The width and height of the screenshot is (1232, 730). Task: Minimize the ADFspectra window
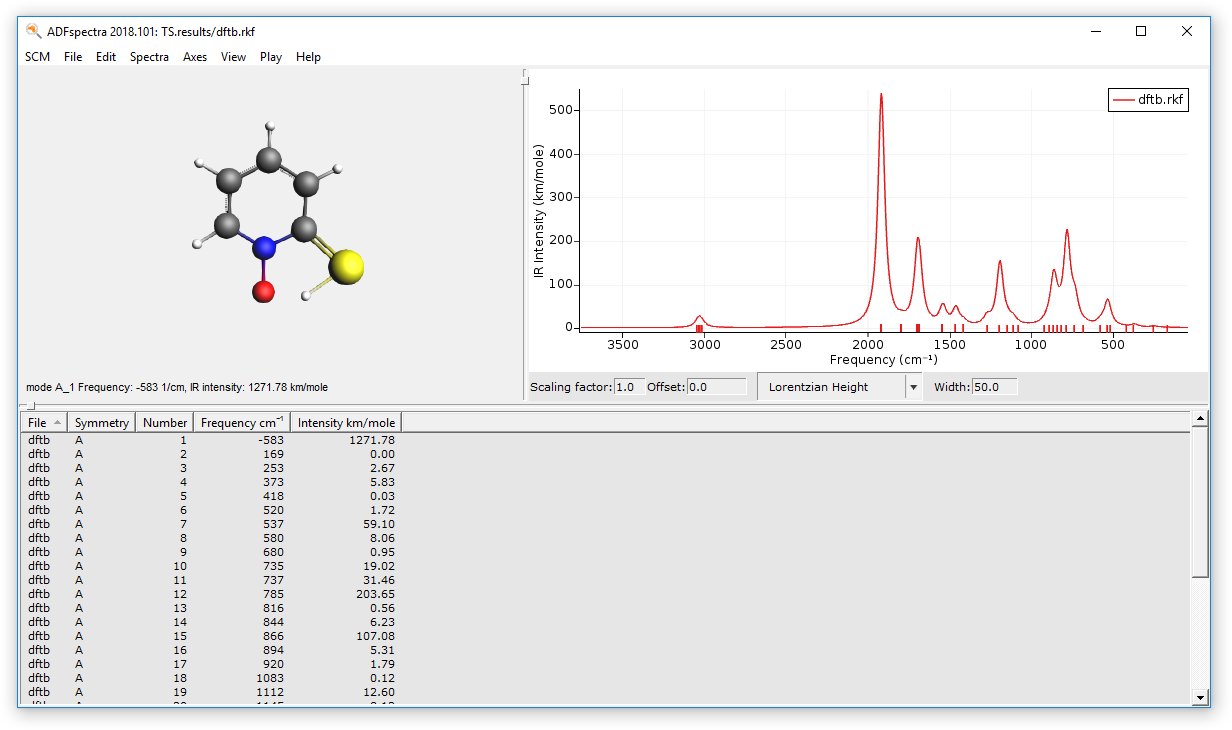[x=1095, y=31]
